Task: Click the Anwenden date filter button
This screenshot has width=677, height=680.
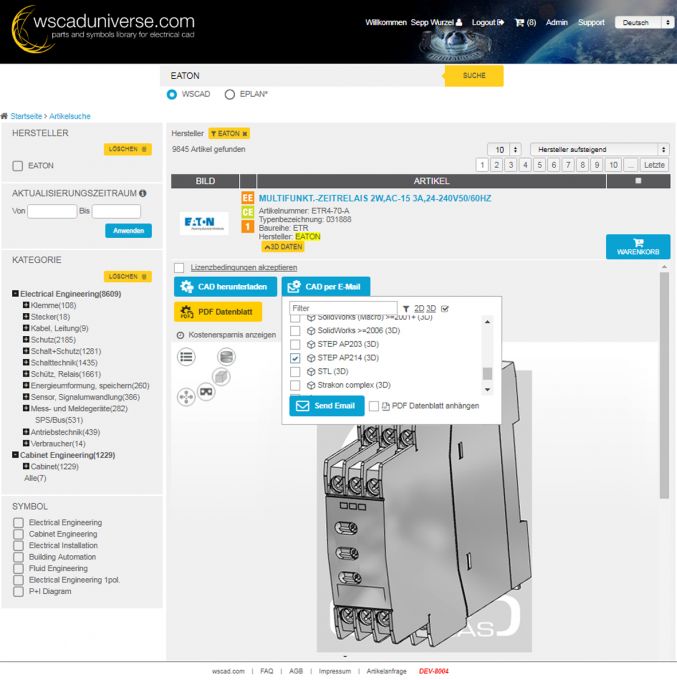Action: (x=128, y=231)
